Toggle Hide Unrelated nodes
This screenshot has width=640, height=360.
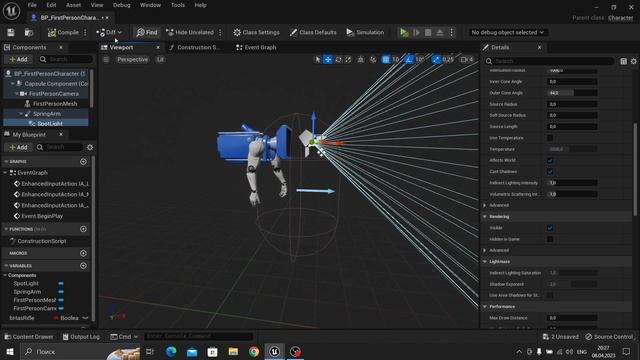click(x=190, y=32)
